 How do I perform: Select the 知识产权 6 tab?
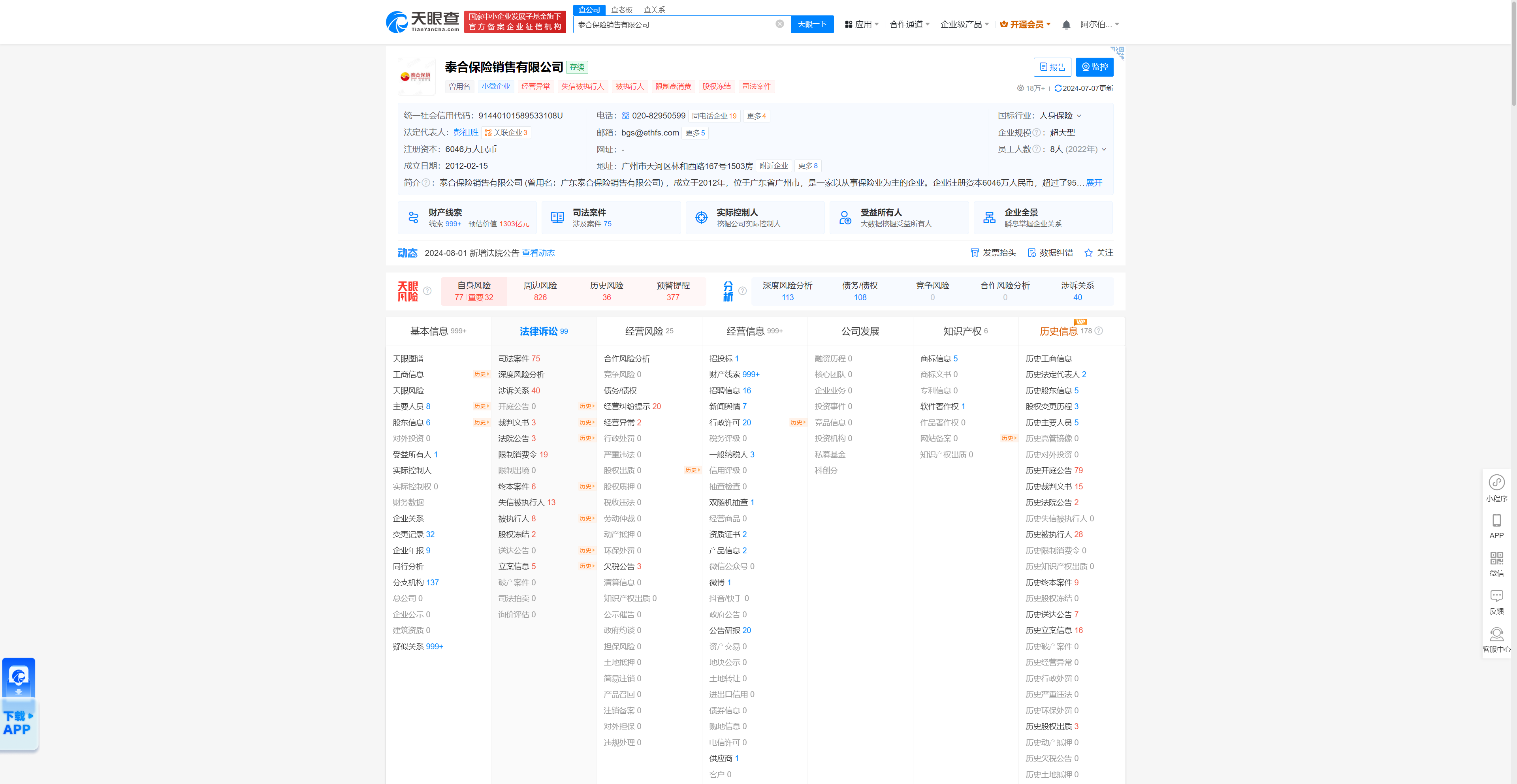click(x=965, y=331)
